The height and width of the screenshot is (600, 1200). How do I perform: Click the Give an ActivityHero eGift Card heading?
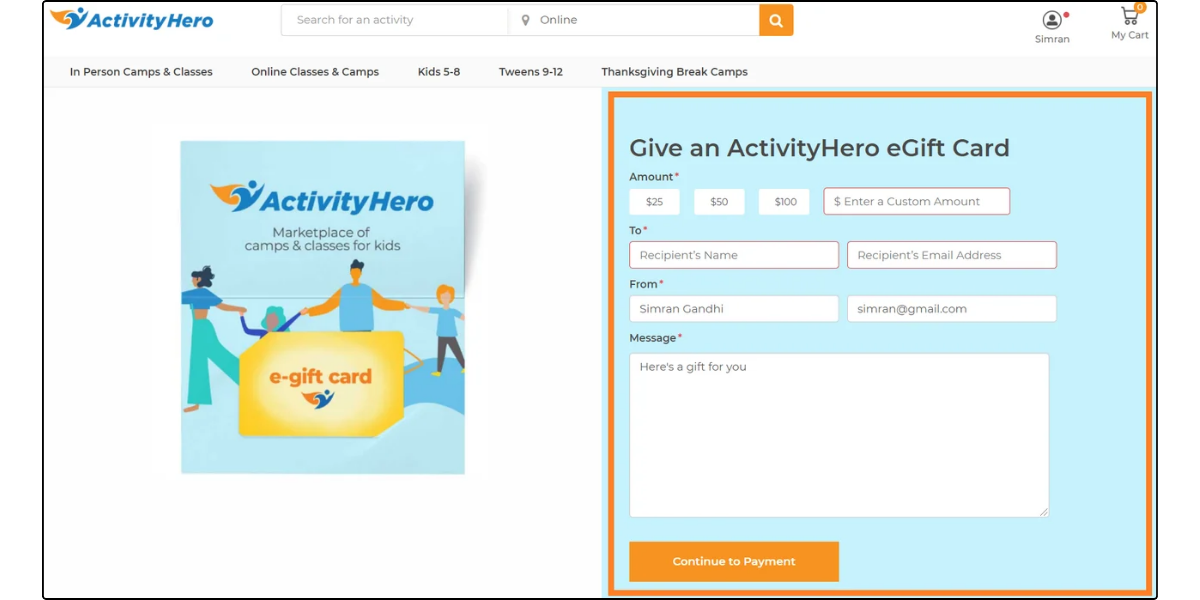click(x=819, y=148)
